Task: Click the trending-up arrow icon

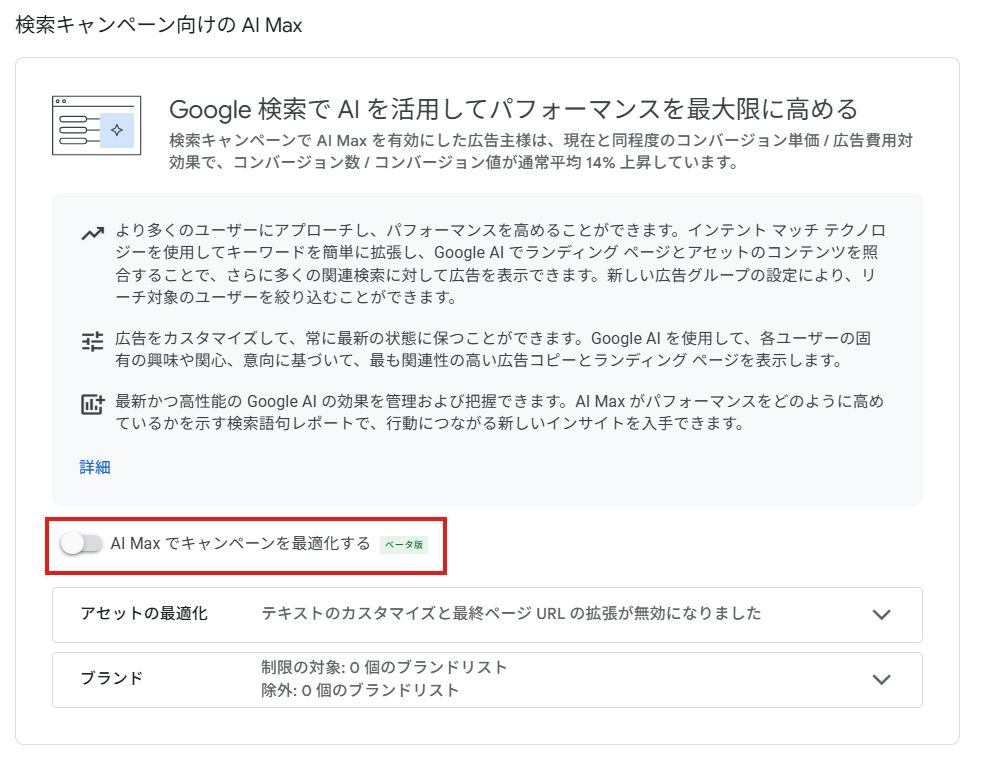Action: pyautogui.click(x=93, y=234)
